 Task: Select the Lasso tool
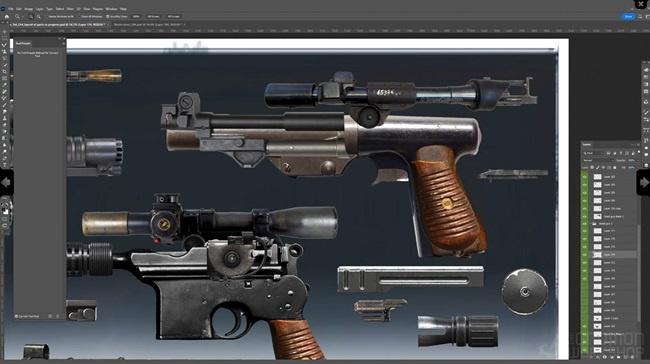point(5,45)
